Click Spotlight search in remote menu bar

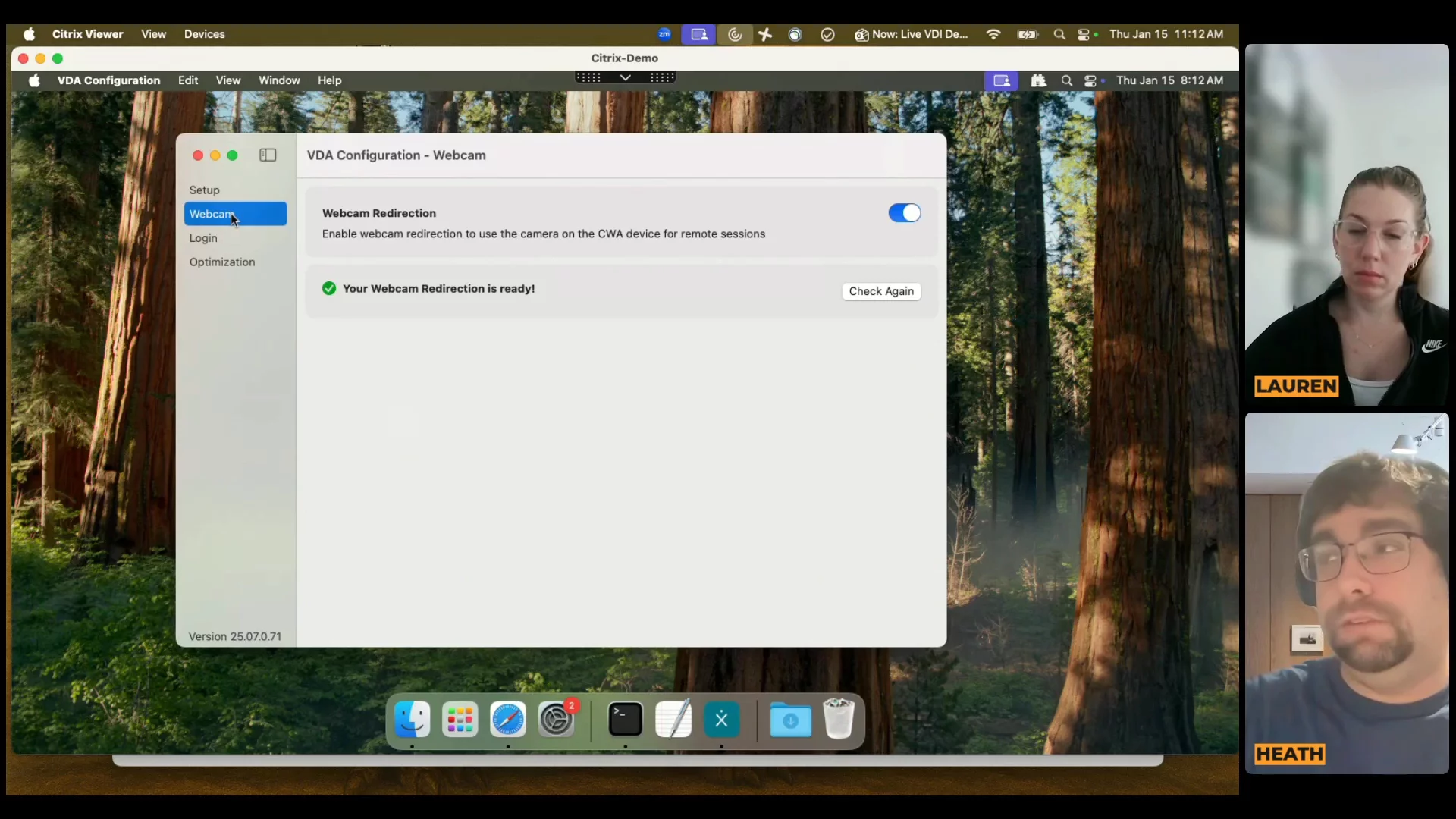[1066, 80]
